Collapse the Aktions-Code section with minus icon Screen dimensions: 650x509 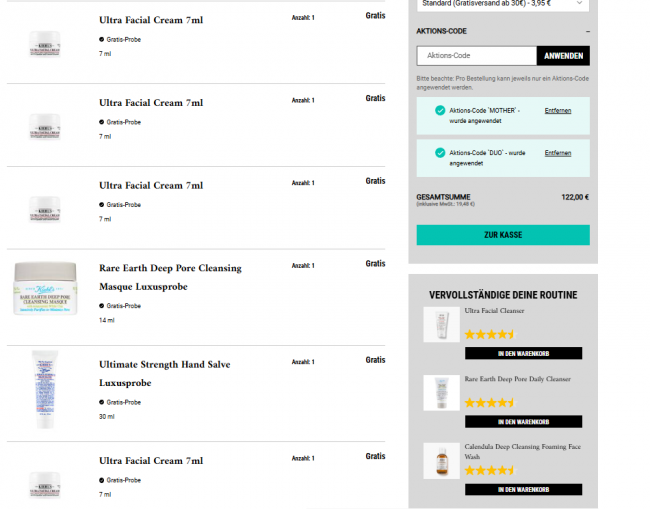[587, 32]
